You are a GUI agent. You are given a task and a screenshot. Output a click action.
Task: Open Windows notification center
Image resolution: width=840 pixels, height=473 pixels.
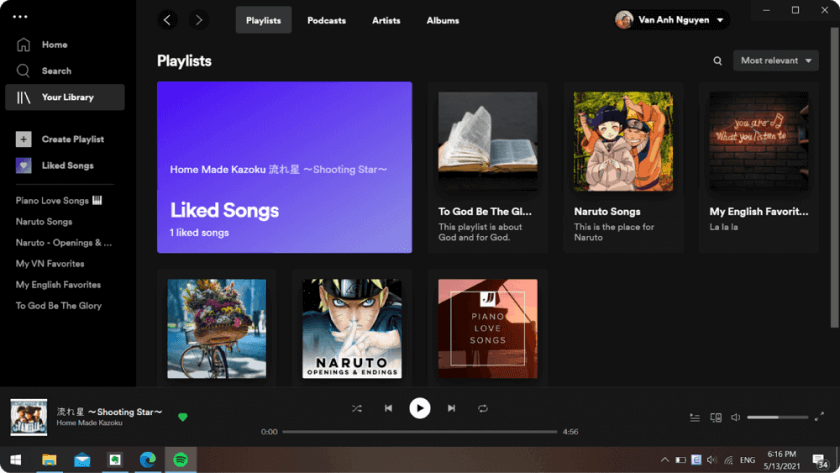click(x=820, y=460)
